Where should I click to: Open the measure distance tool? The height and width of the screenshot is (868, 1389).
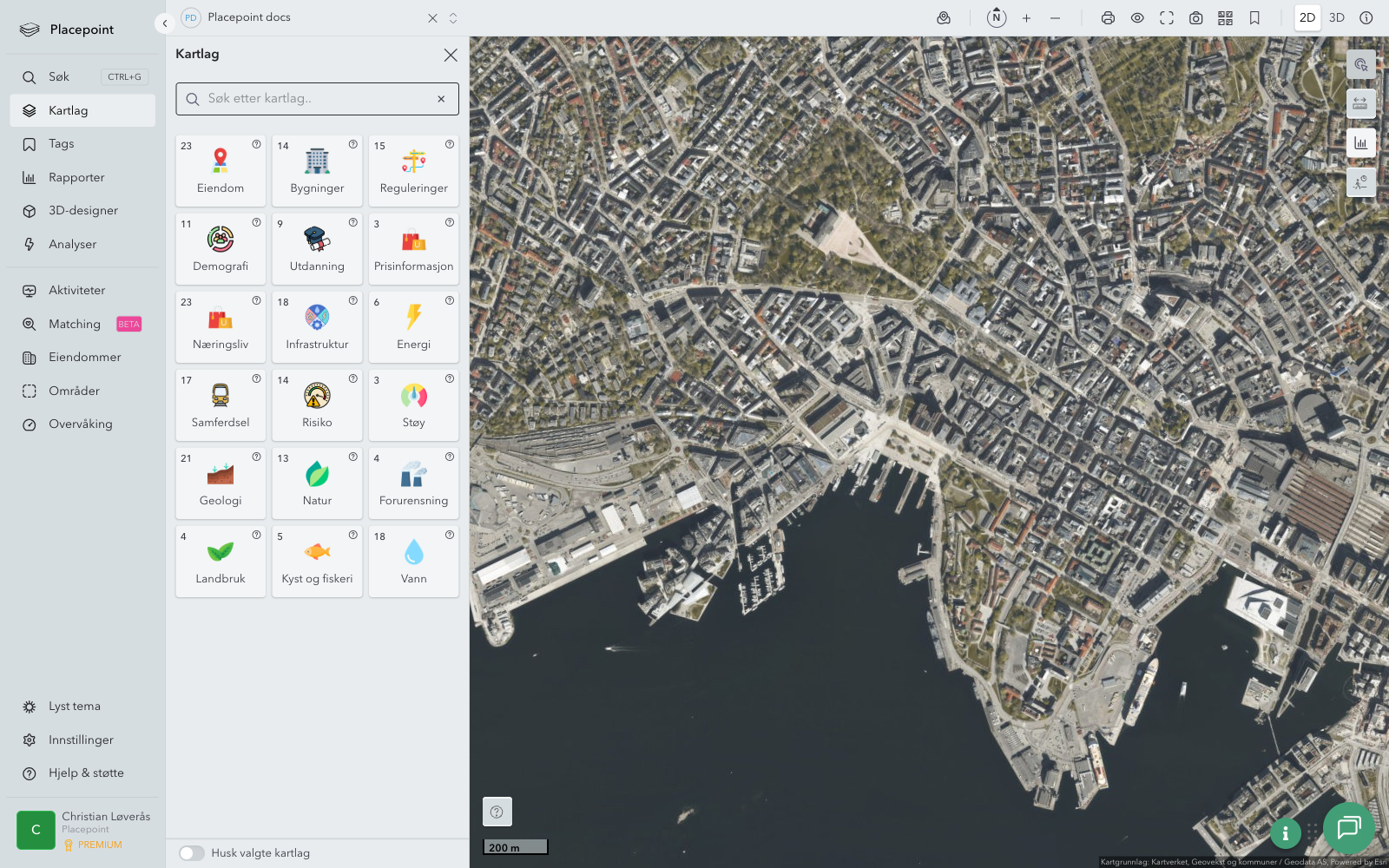[1360, 103]
